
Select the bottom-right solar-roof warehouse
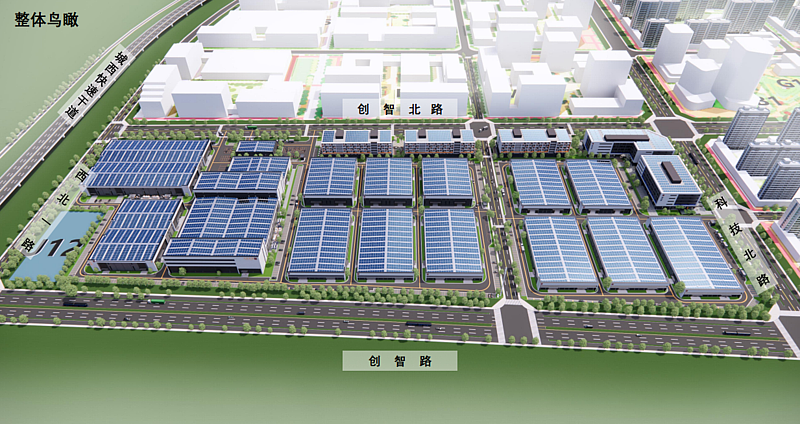pyautogui.click(x=695, y=253)
